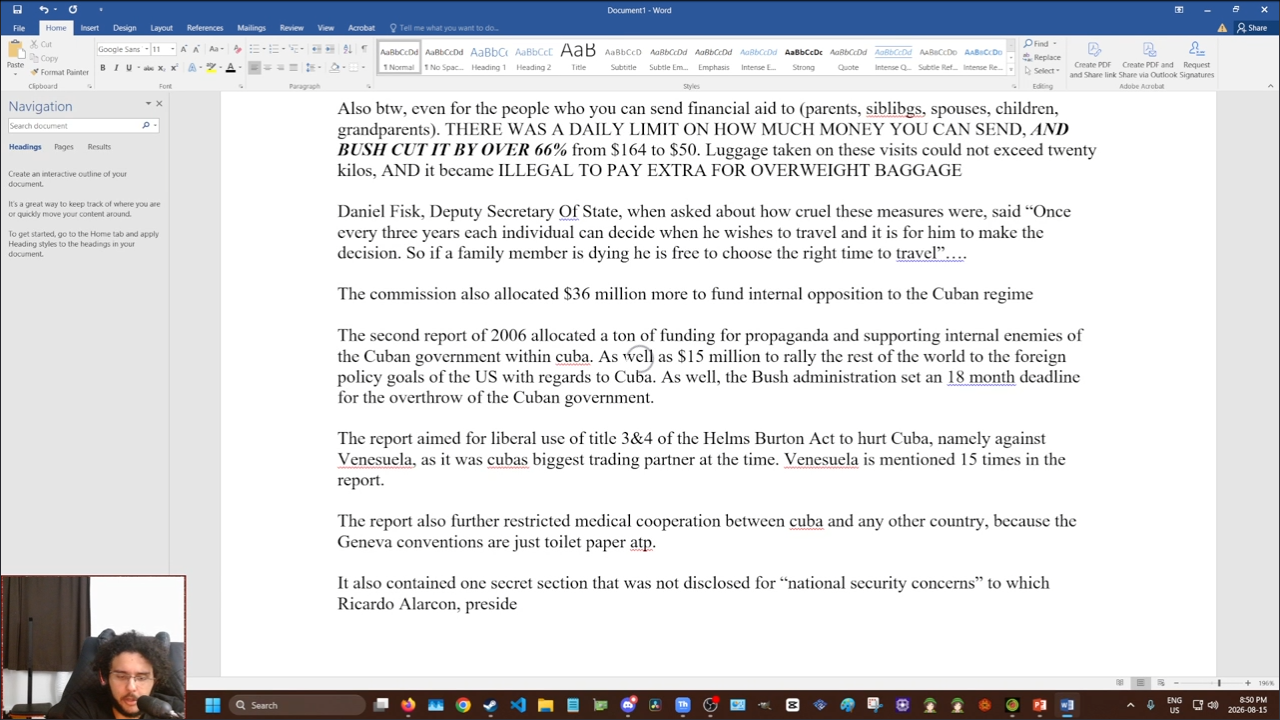This screenshot has height=720, width=1280.
Task: Open the Windows Start menu
Action: (212, 705)
